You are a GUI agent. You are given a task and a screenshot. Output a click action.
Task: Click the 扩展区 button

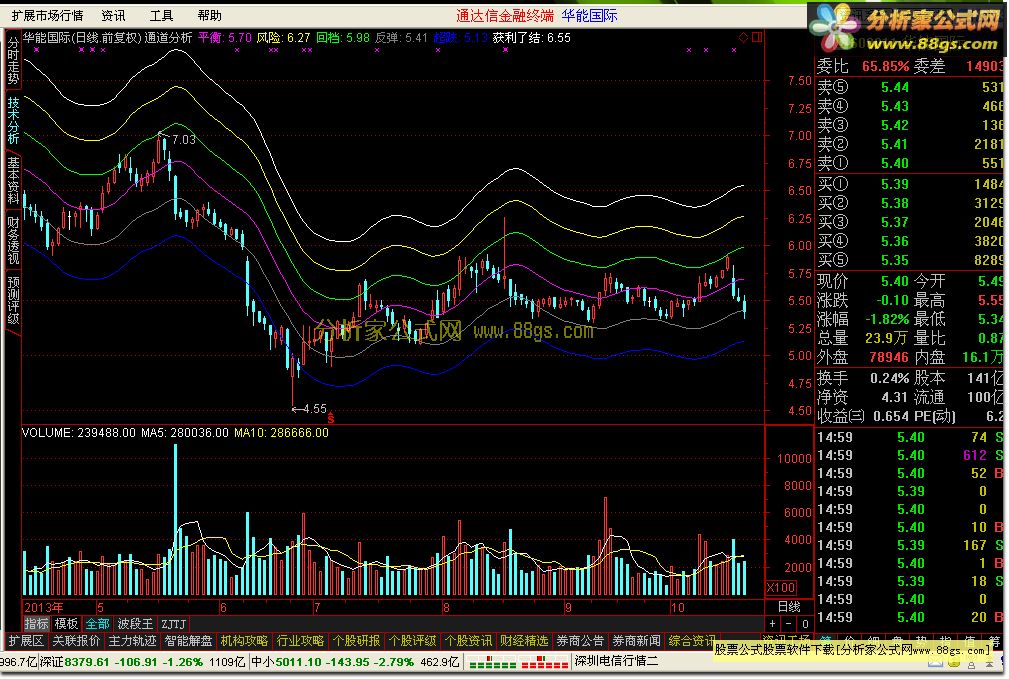point(26,641)
